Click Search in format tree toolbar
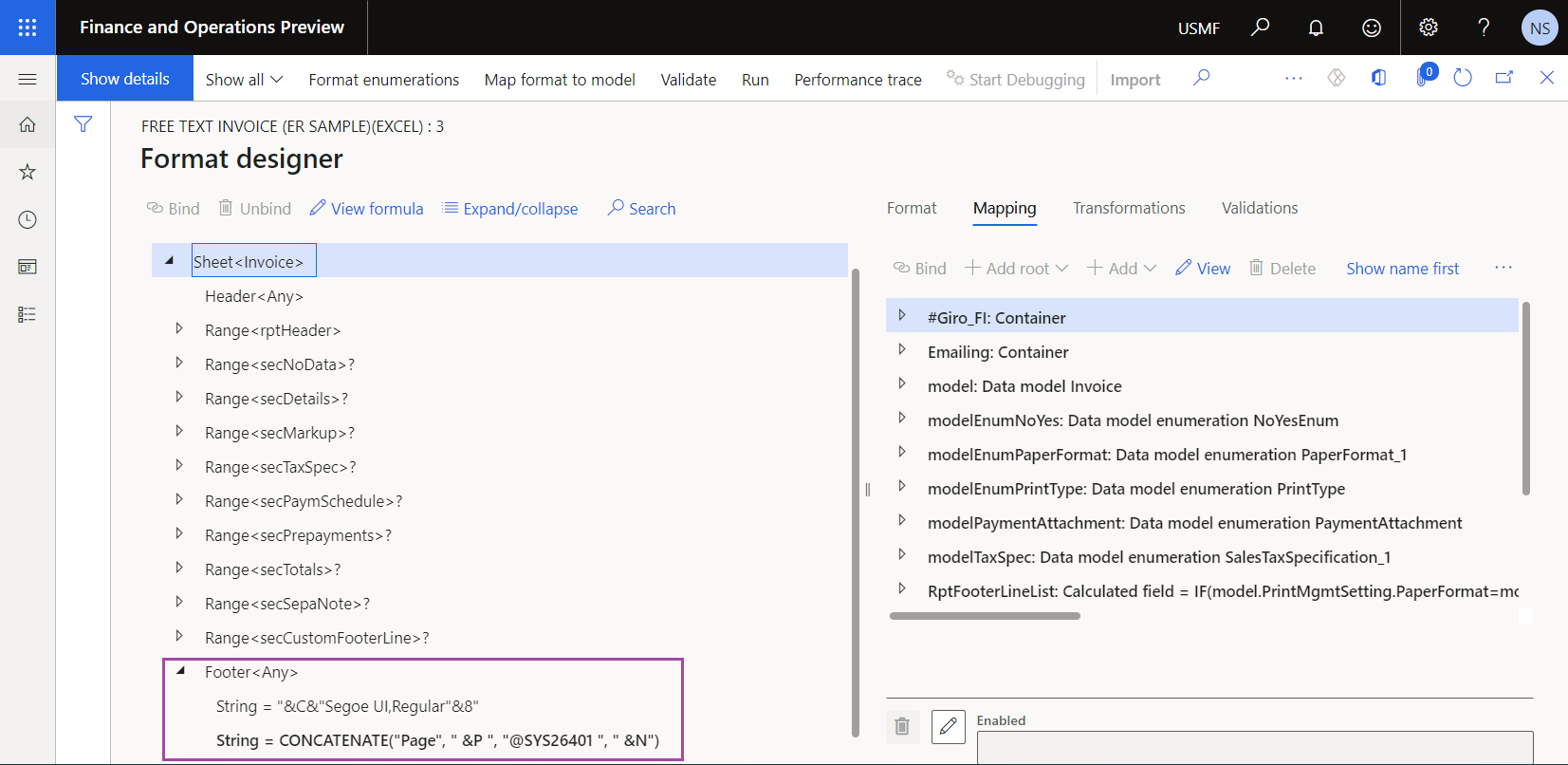 (x=641, y=209)
